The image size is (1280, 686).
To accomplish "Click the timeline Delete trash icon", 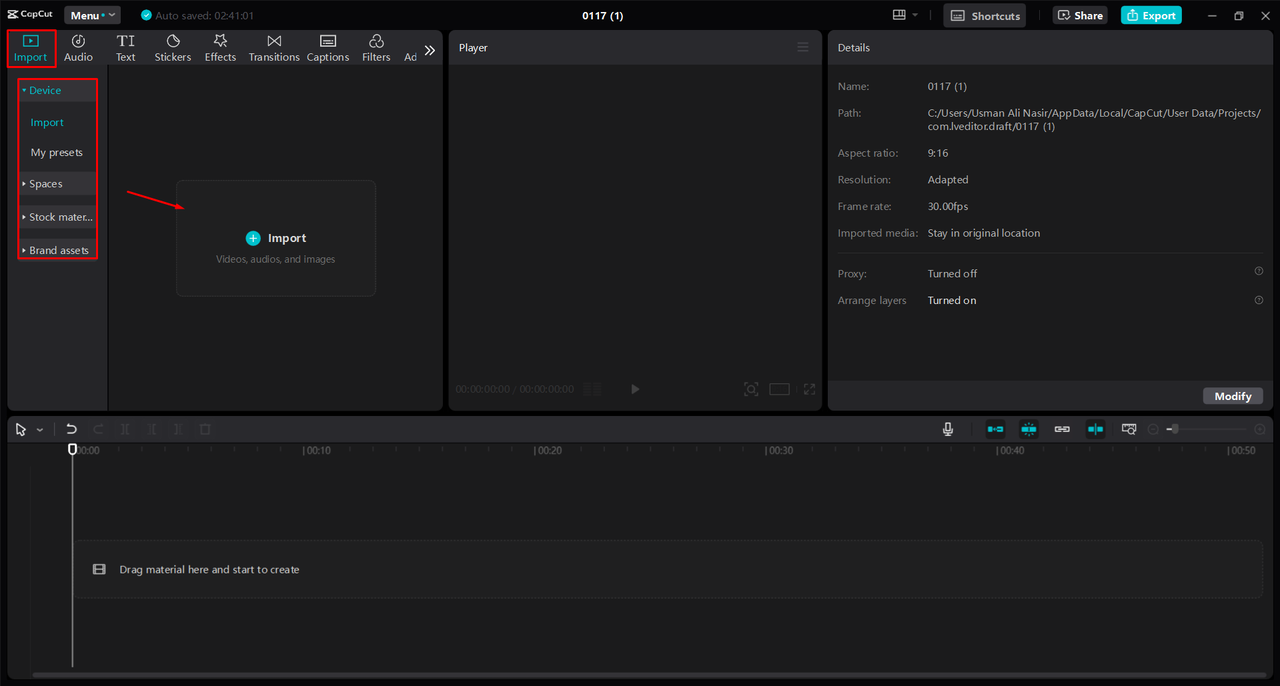I will click(205, 429).
